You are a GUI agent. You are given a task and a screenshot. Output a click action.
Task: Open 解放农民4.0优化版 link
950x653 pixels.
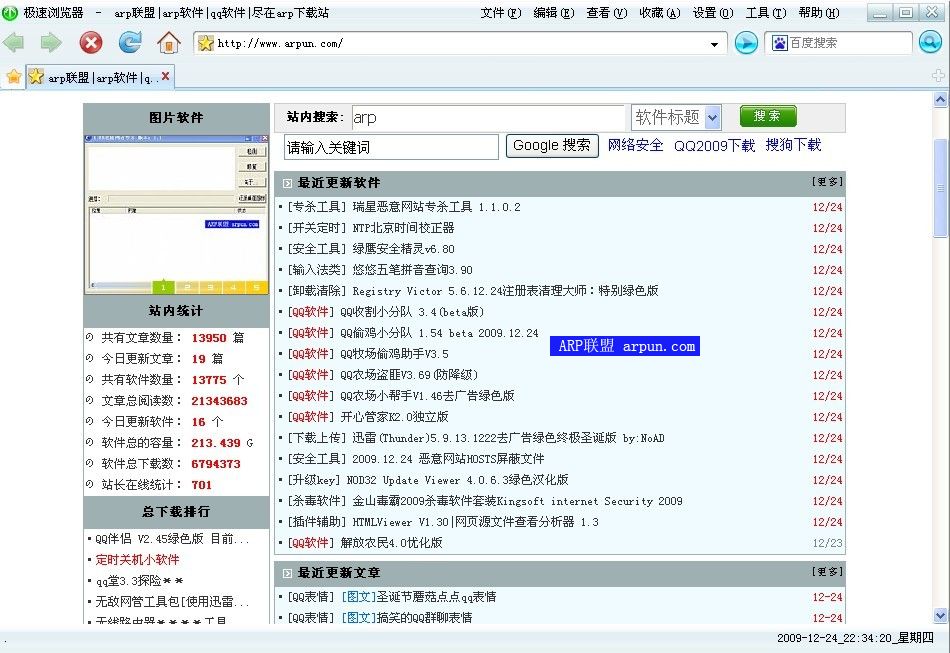(391, 543)
